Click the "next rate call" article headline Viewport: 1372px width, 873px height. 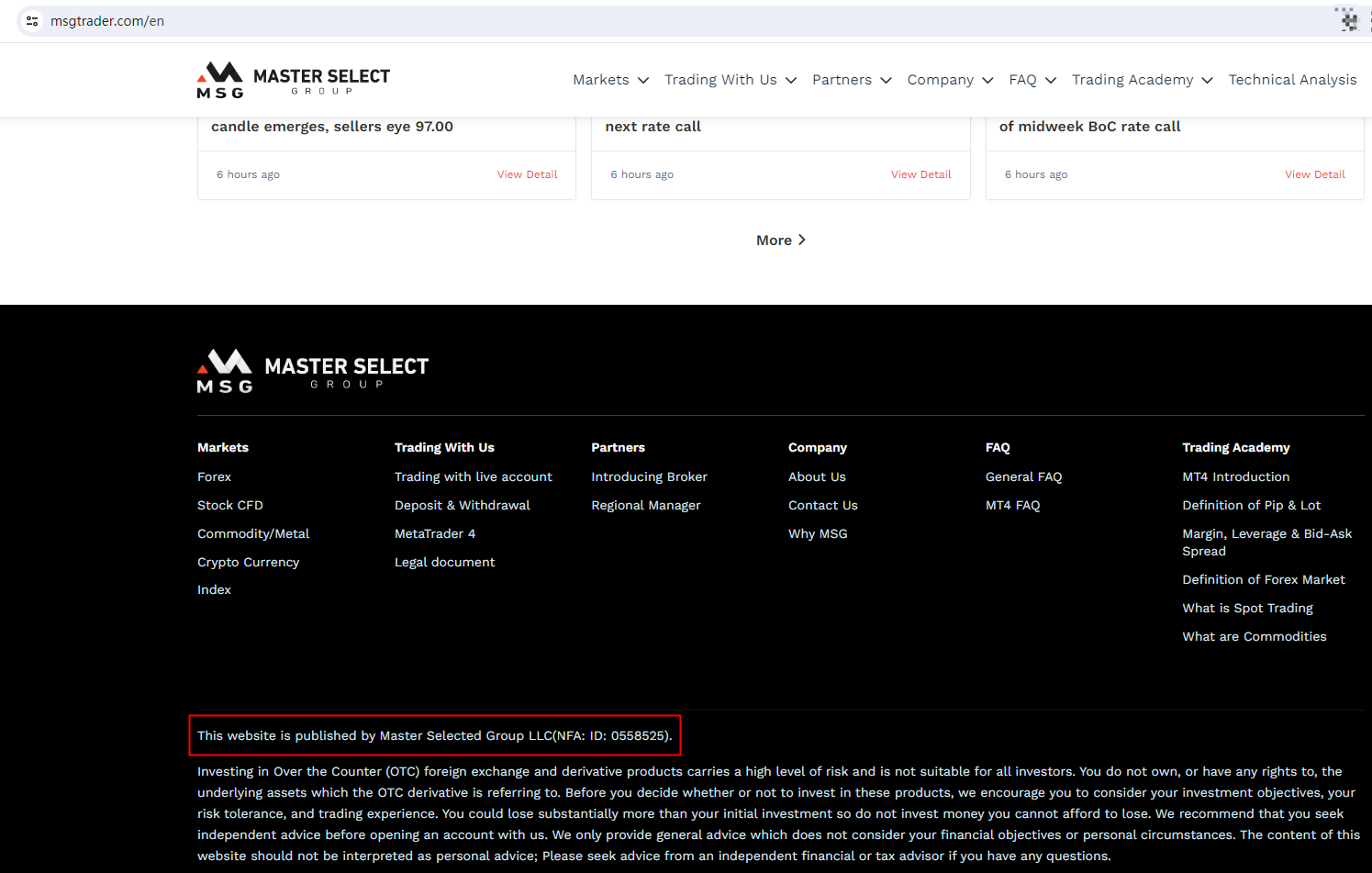coord(653,127)
